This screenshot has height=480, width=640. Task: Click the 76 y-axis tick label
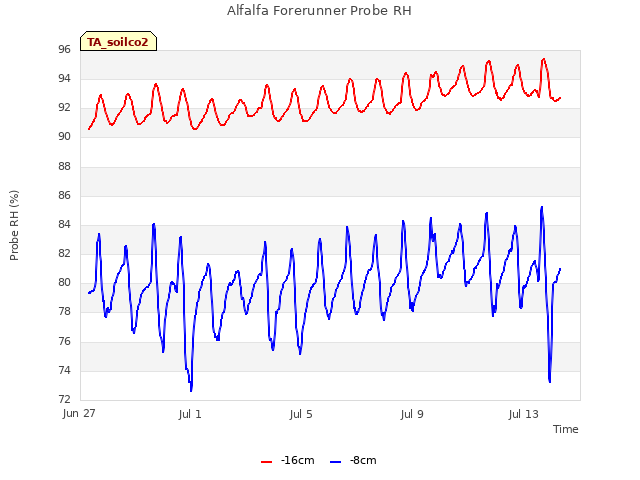pos(64,341)
